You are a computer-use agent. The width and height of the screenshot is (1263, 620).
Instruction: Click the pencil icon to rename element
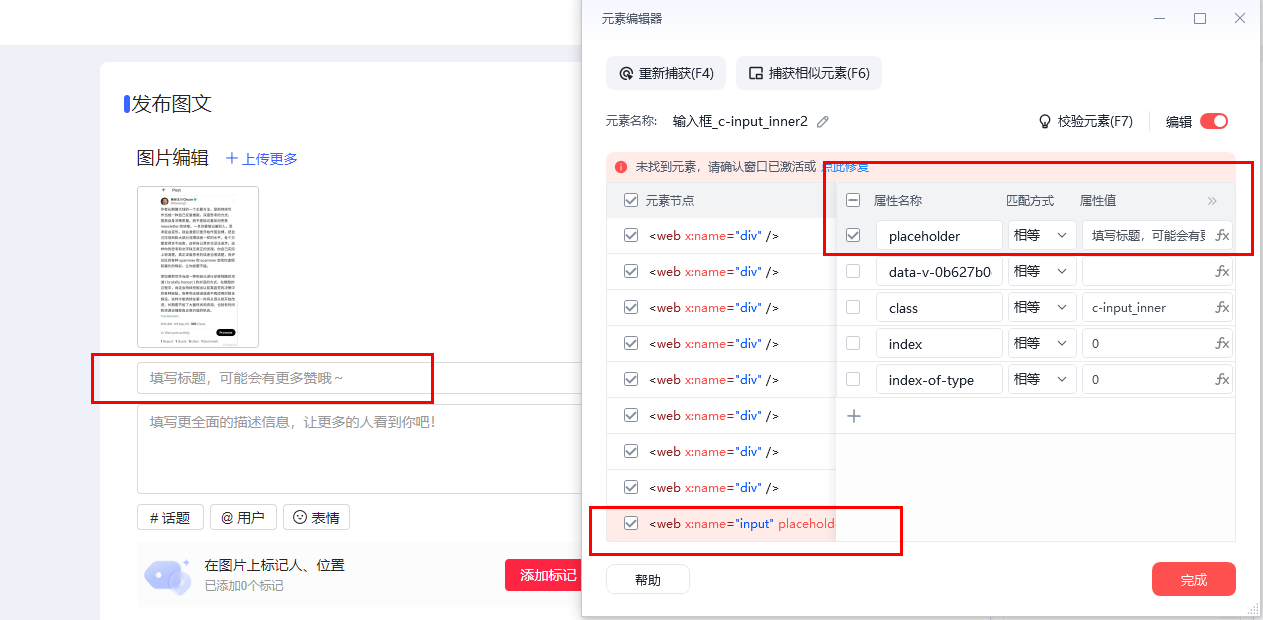click(x=823, y=121)
